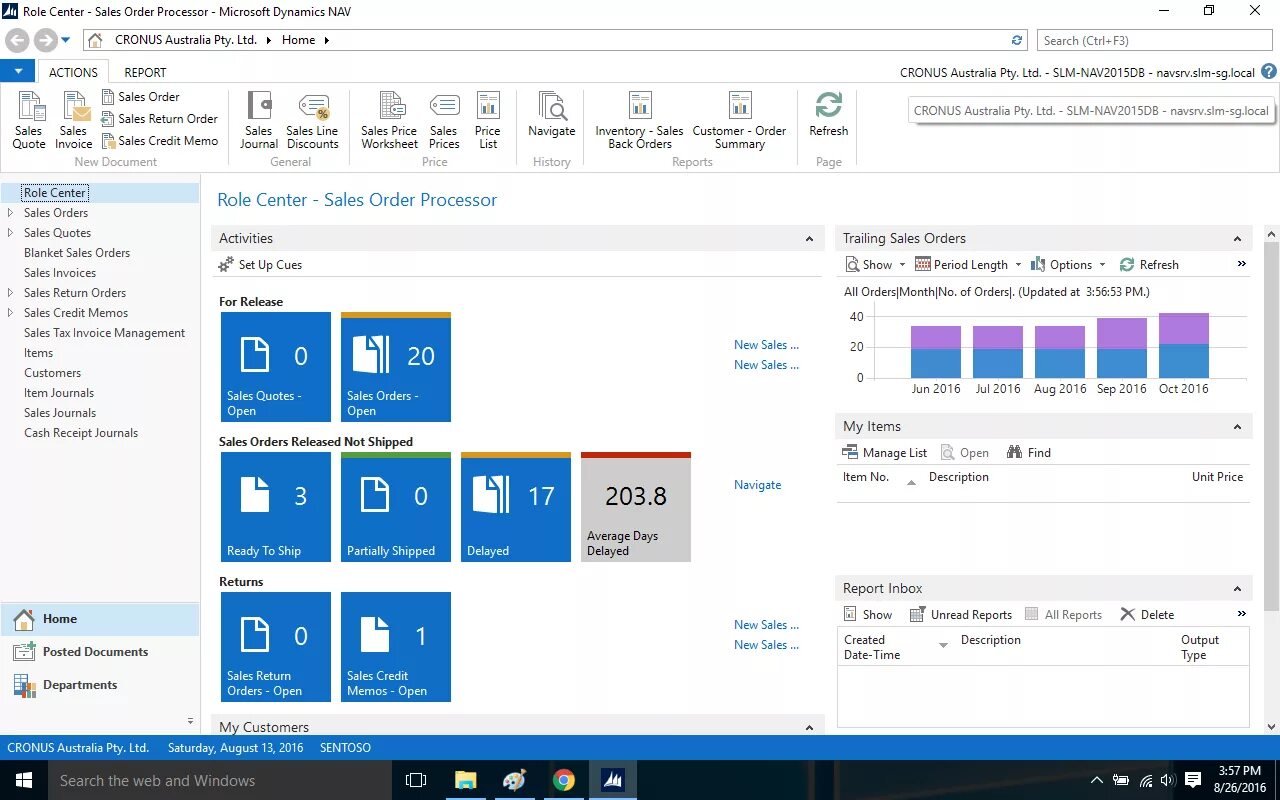This screenshot has width=1280, height=800.
Task: Click the Navigate link in Activities
Action: pos(757,485)
